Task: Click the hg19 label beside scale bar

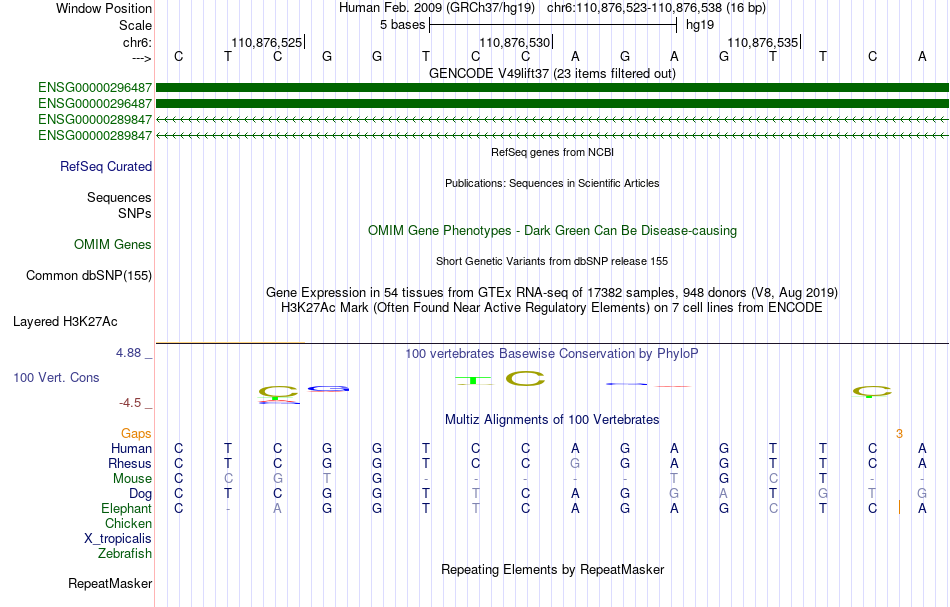Action: (x=700, y=25)
